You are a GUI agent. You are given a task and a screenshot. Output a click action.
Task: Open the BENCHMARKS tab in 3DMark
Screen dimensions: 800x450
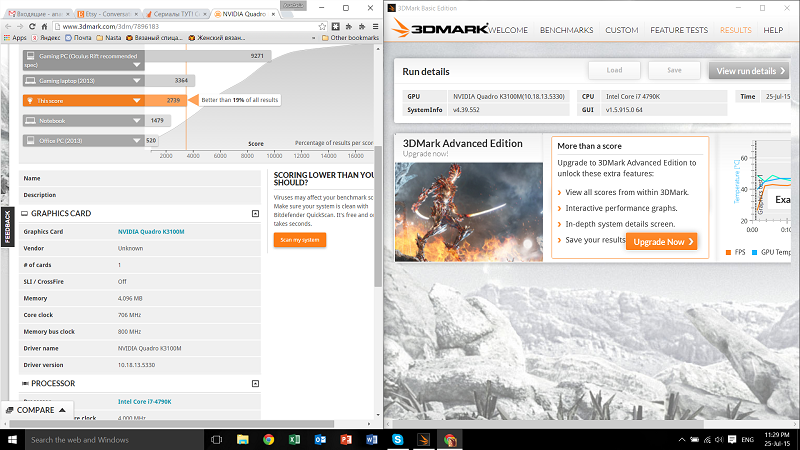[566, 31]
